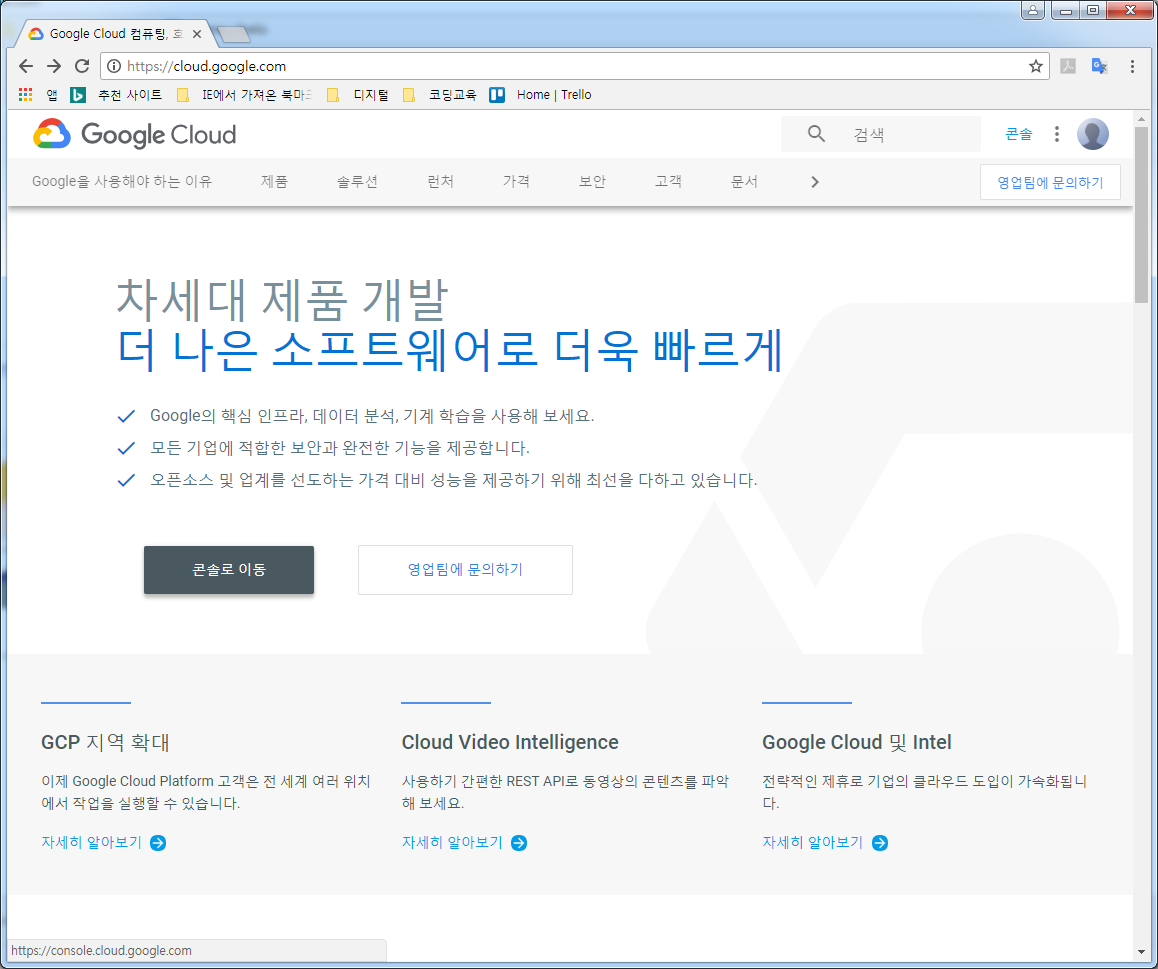Click the address bar URL field
This screenshot has width=1158, height=969.
tap(575, 66)
